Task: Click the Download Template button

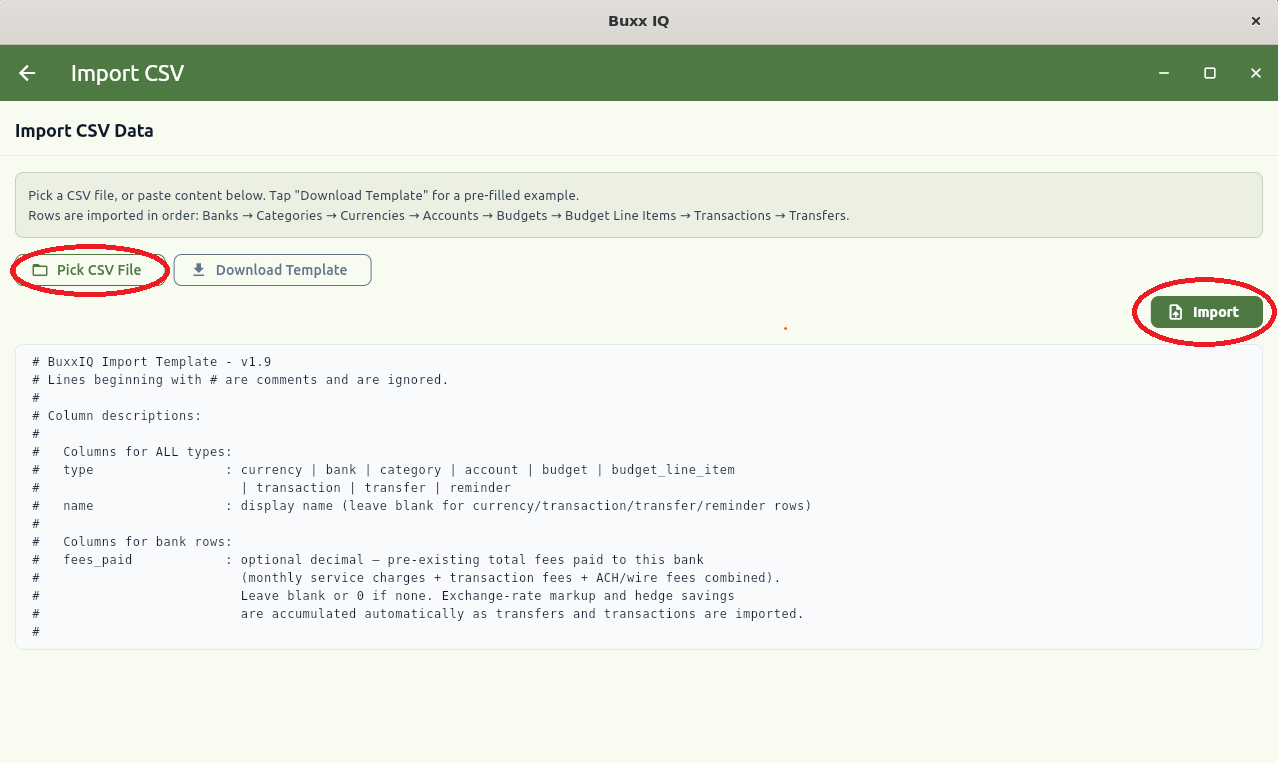Action: [272, 270]
